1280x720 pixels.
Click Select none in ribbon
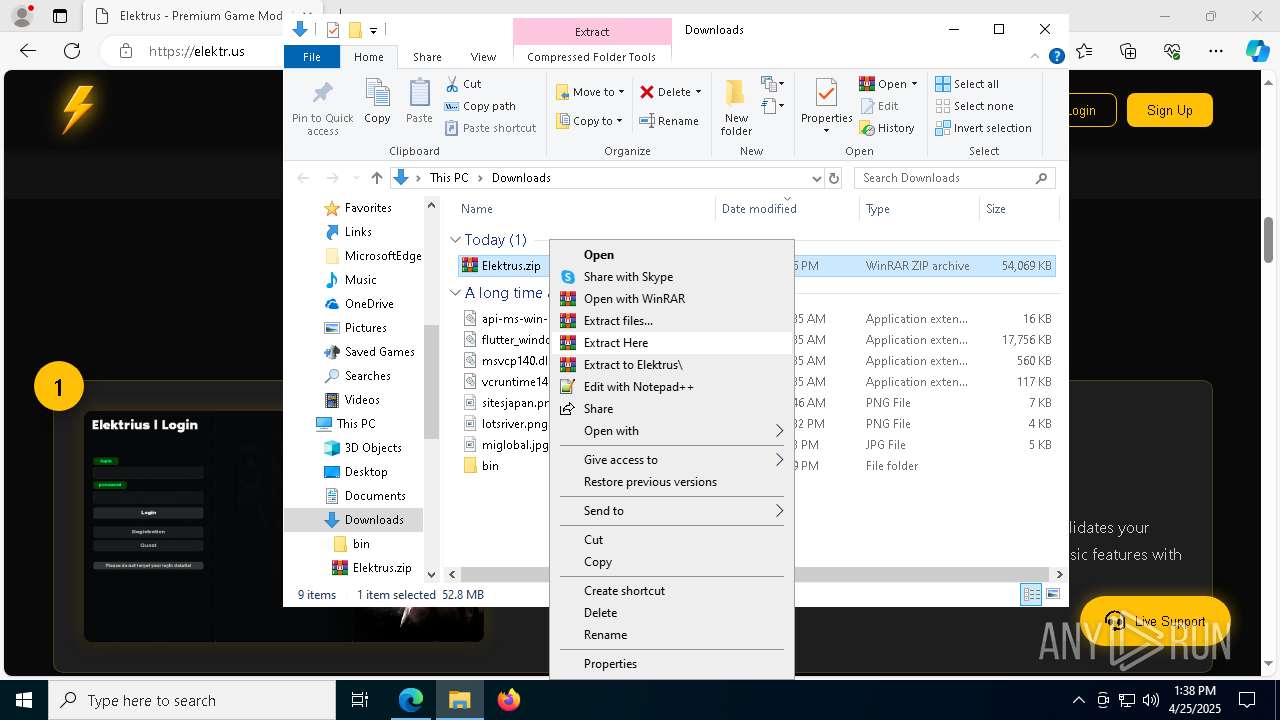pos(974,106)
